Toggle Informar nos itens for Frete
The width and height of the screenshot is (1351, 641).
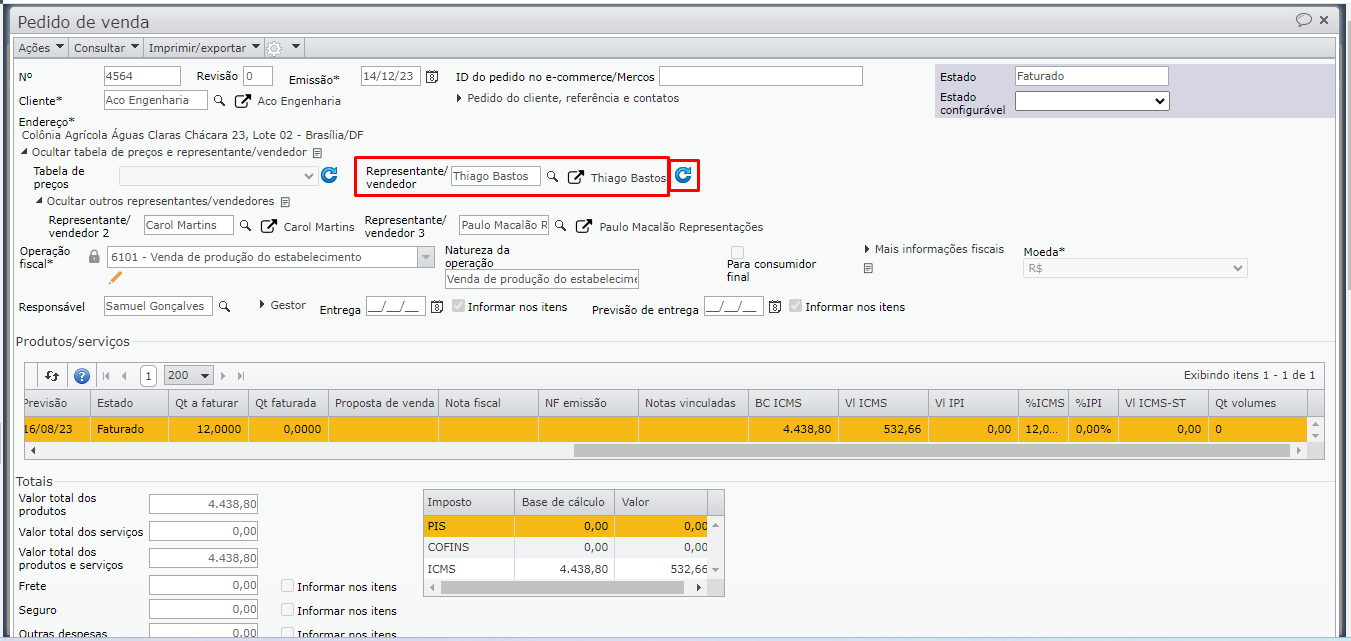(288, 586)
